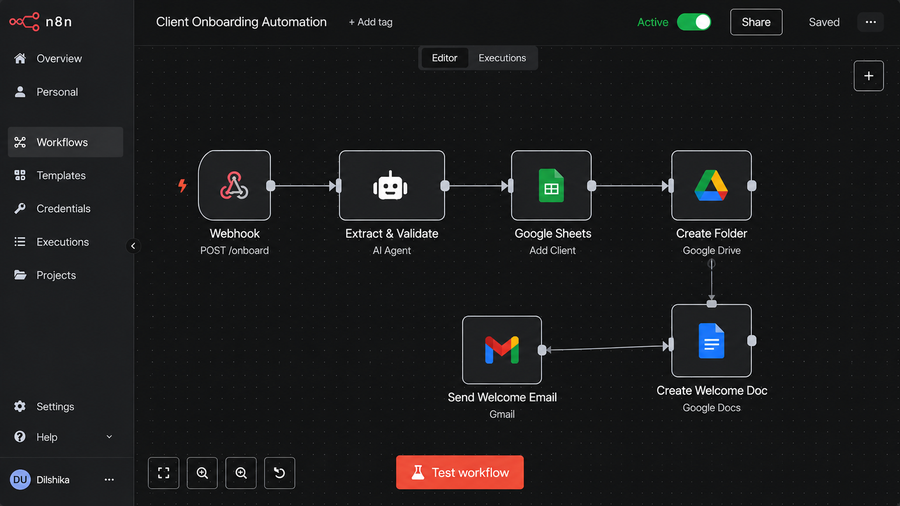Click the Help question mark icon
Viewport: 900px width, 506px height.
click(x=20, y=437)
